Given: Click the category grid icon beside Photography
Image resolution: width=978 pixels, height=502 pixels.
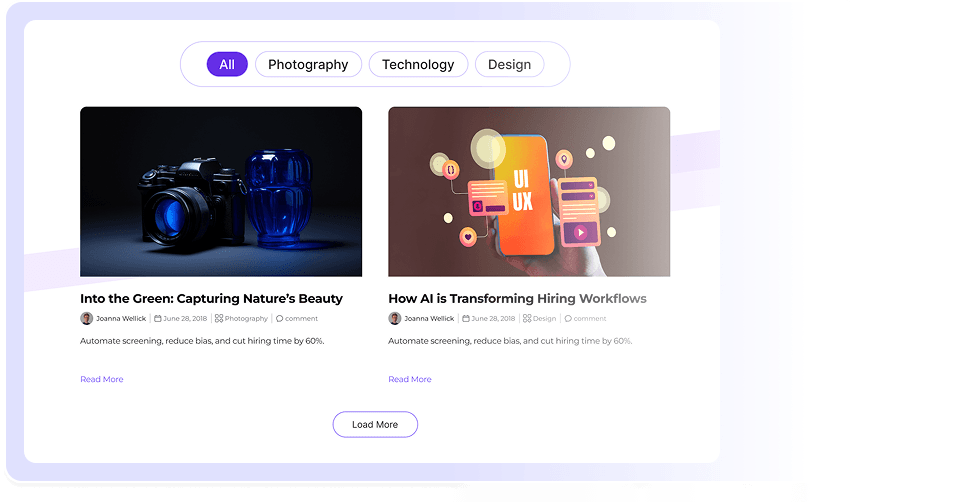Looking at the screenshot, I should (218, 319).
